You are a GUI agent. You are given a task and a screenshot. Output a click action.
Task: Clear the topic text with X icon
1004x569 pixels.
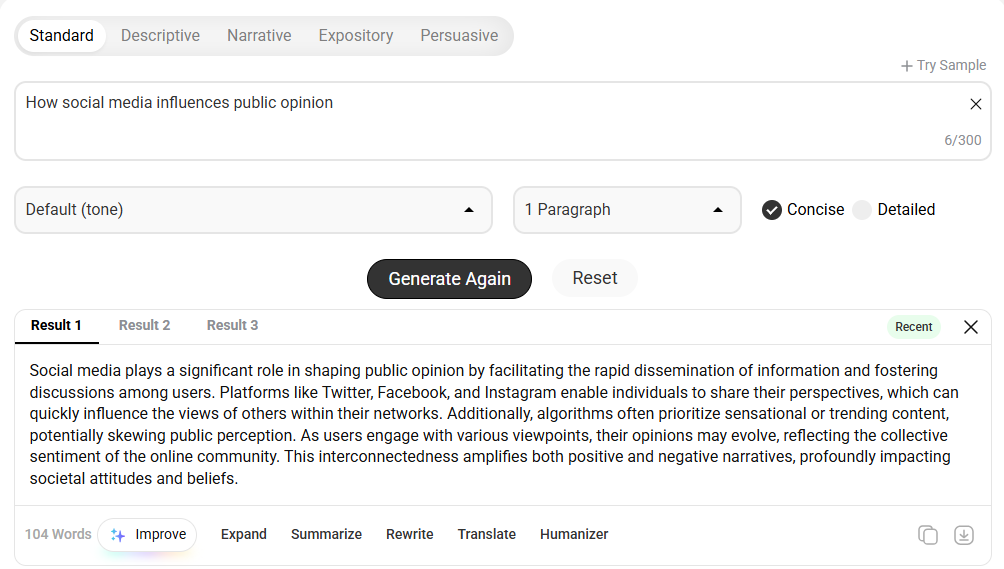[975, 104]
